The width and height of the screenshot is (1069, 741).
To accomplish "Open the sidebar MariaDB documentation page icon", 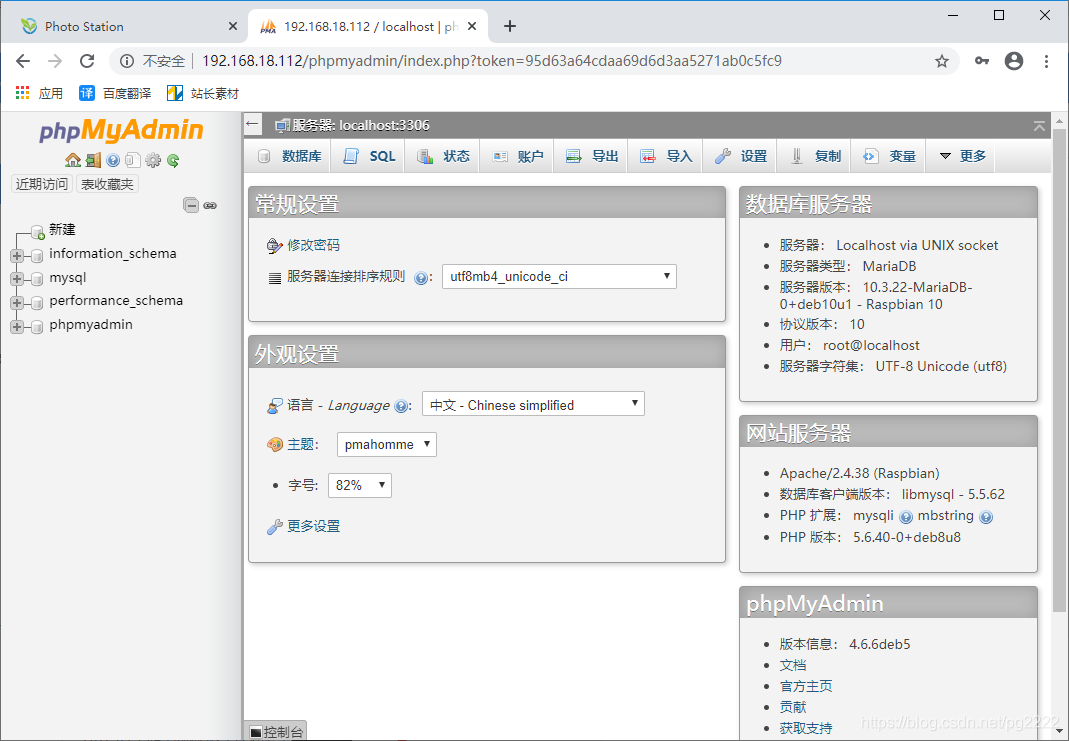I will click(x=133, y=160).
